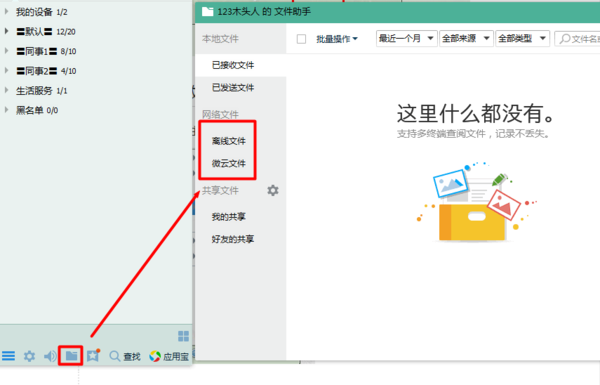The image size is (600, 385).
Task: Open shared files settings gear
Action: pyautogui.click(x=273, y=190)
